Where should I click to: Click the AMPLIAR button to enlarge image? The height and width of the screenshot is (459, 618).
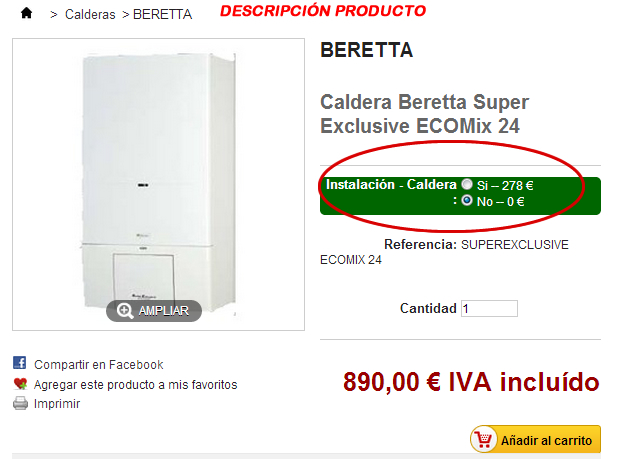point(154,311)
